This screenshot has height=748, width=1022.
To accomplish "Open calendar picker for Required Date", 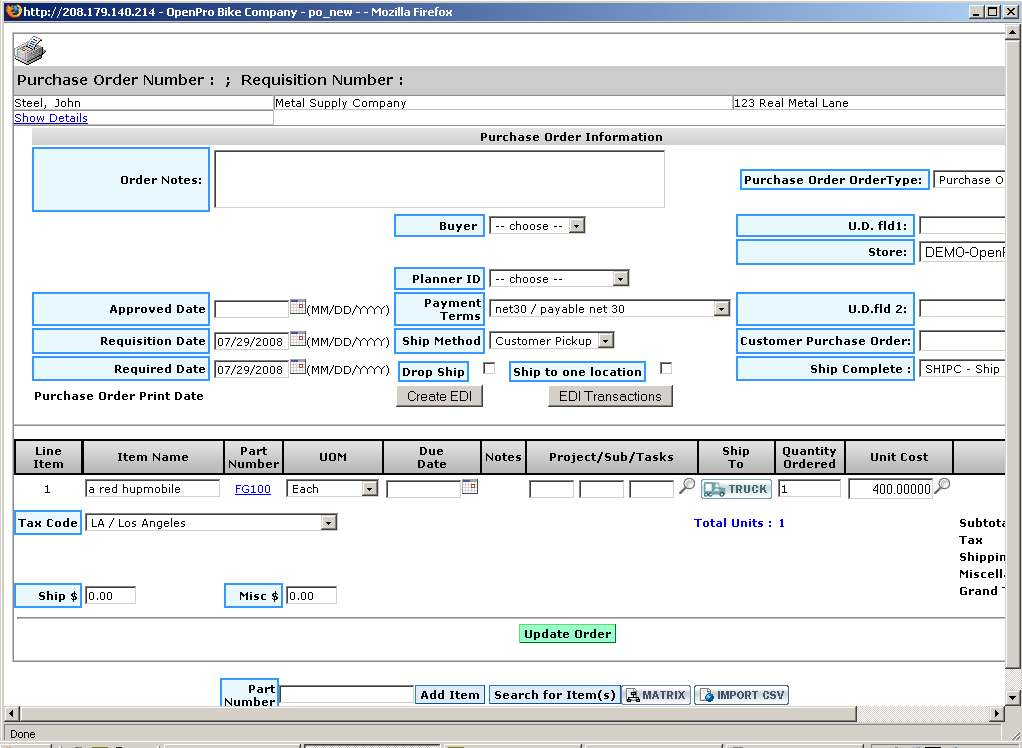I will (297, 368).
